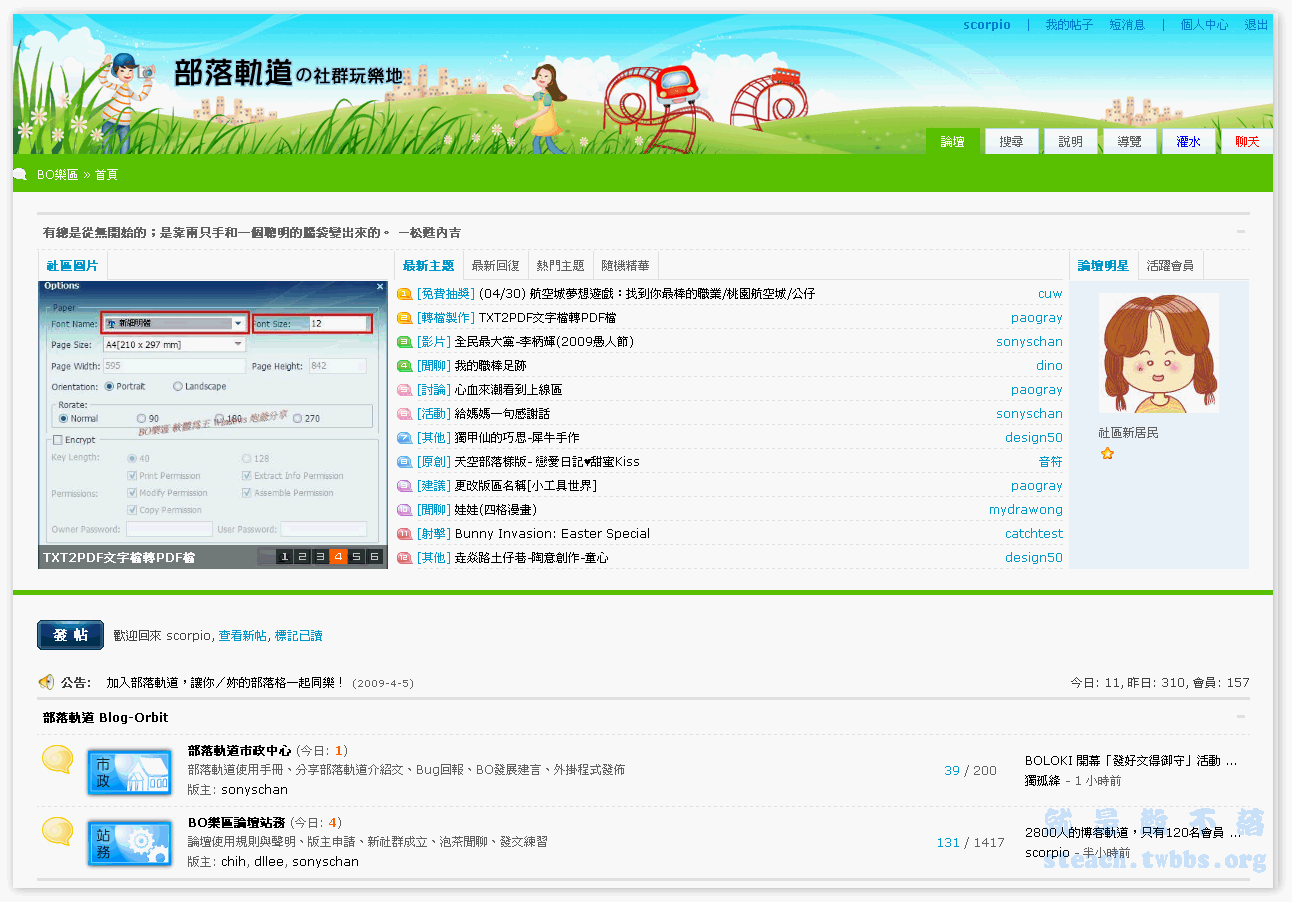
Task: Click the breadcrumb chat icon beside BO樂區
Action: click(20, 174)
